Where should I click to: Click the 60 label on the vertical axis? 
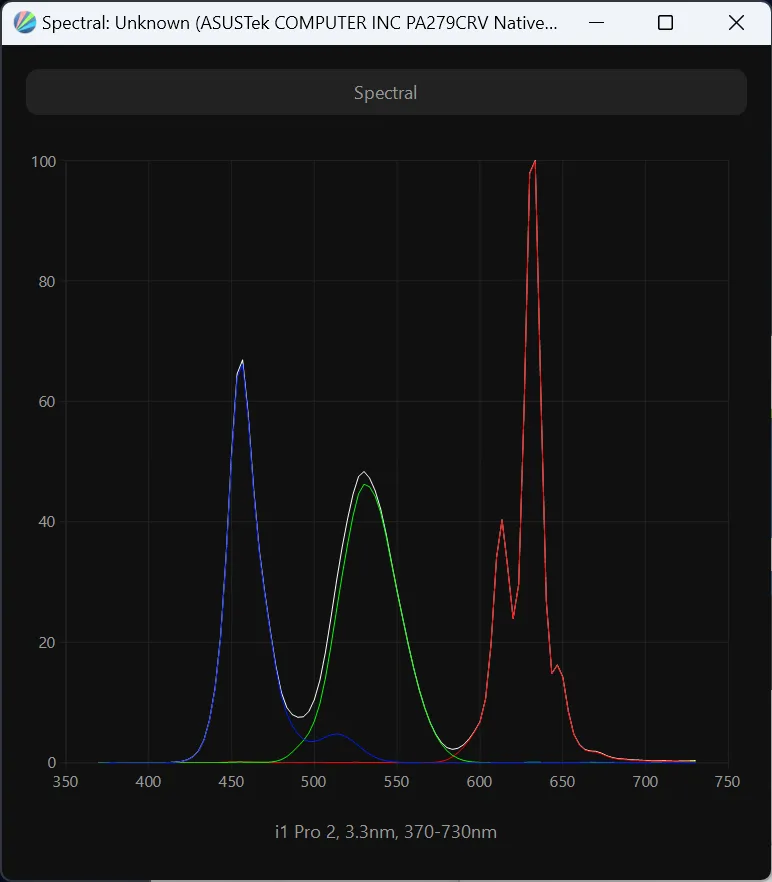tap(46, 402)
